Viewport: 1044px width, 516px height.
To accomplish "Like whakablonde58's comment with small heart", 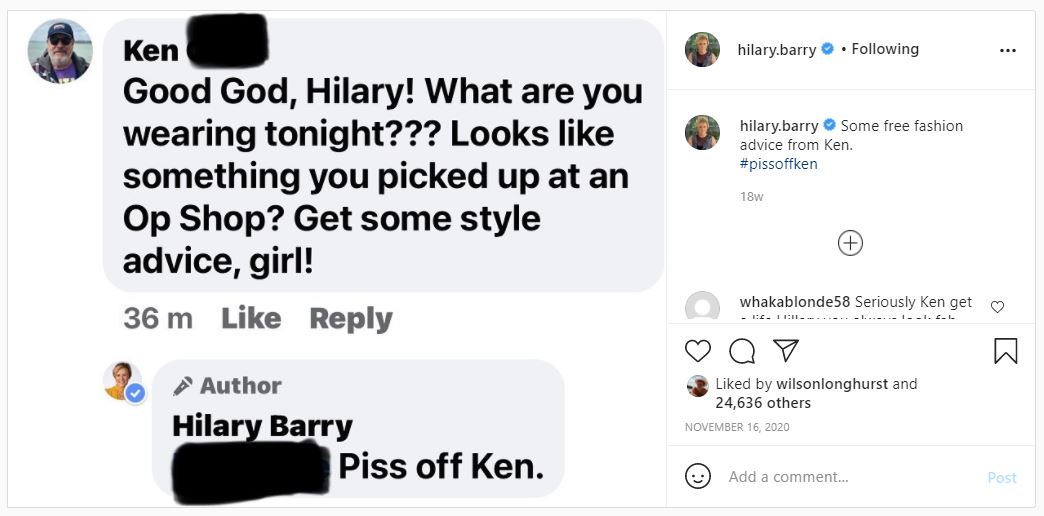I will coord(997,307).
